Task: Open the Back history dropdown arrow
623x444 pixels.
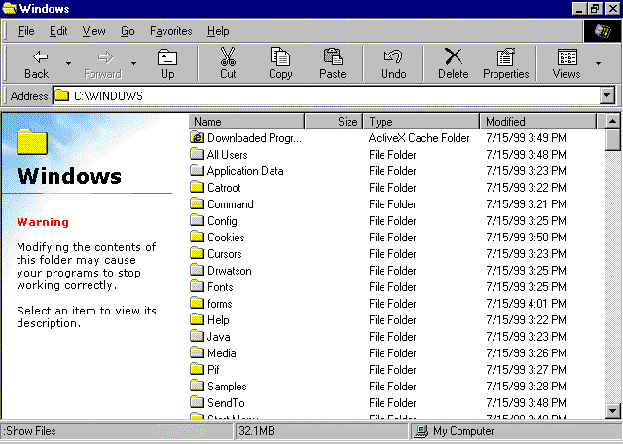Action: point(68,63)
